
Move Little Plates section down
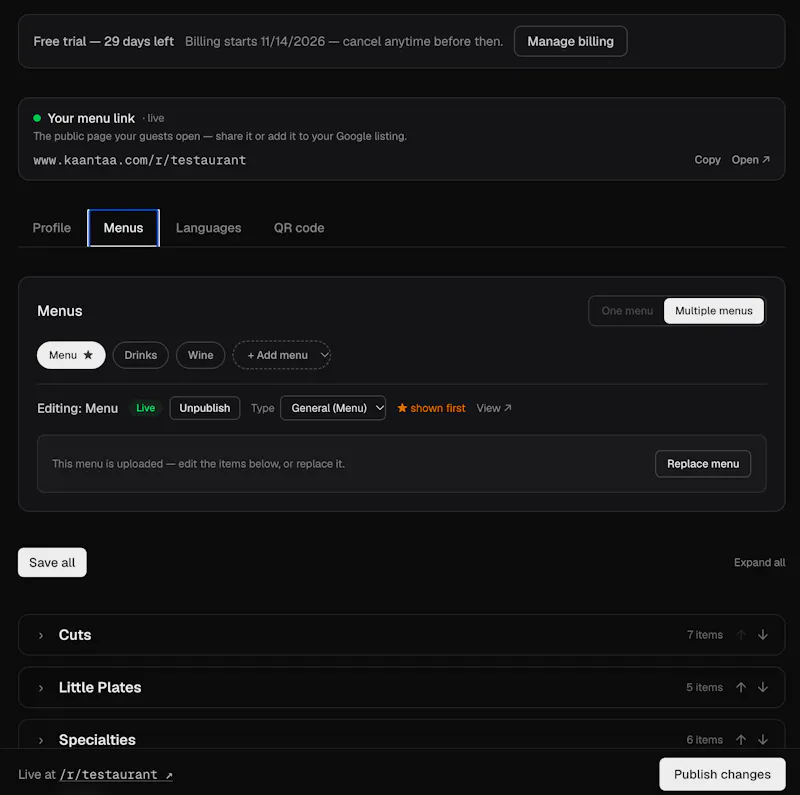763,687
